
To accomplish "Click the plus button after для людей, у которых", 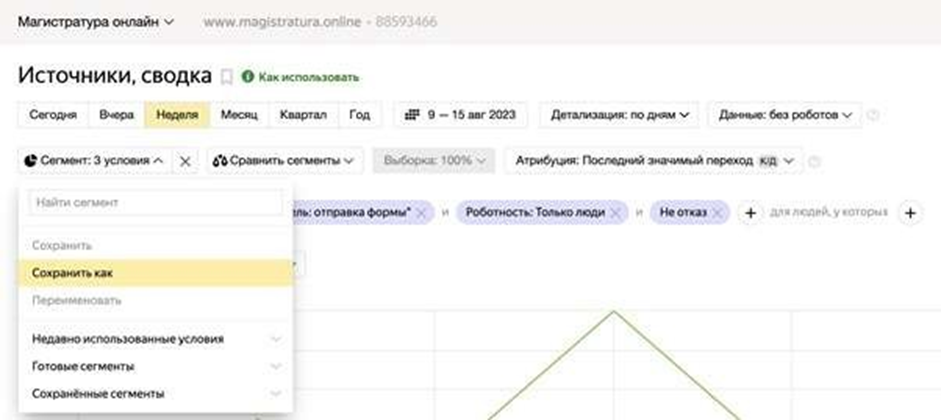I will [x=909, y=212].
